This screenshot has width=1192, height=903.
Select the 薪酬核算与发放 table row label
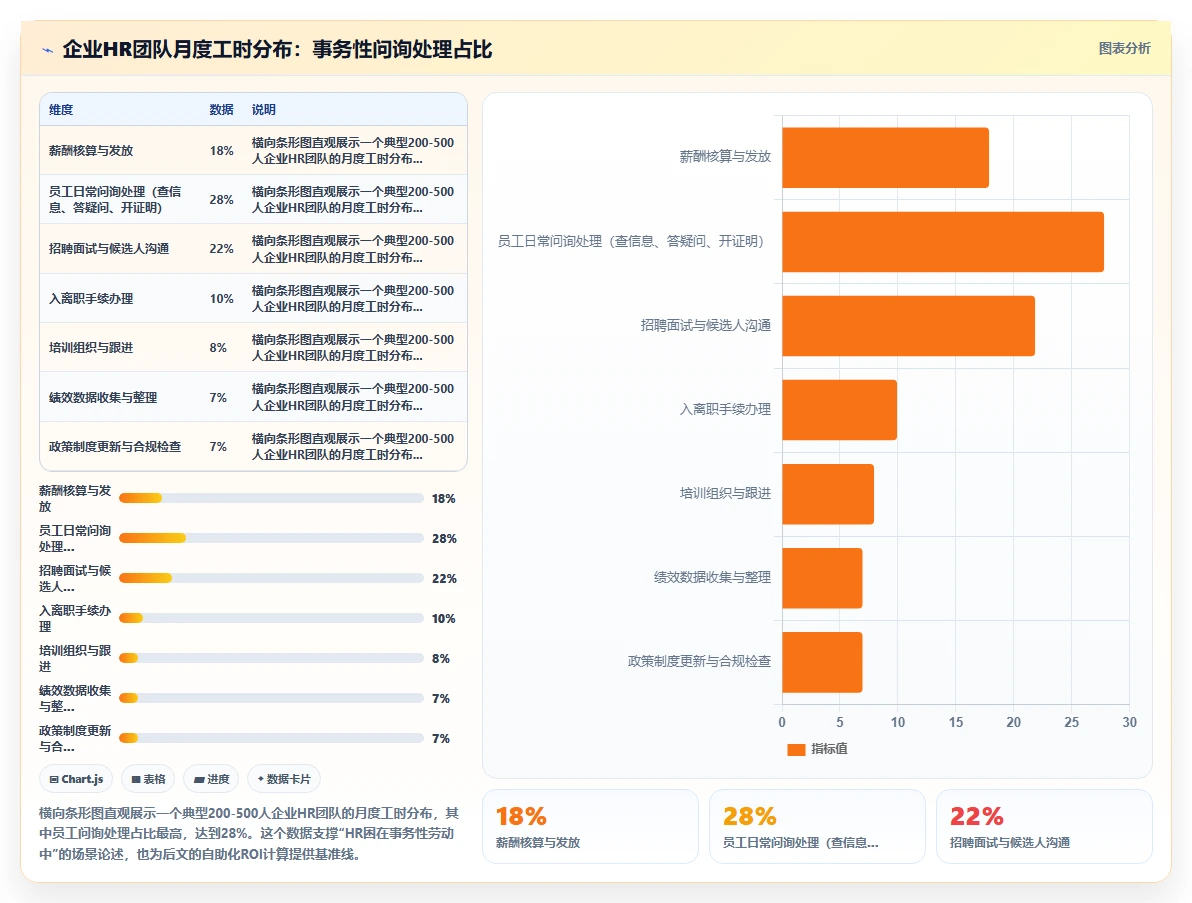coord(91,150)
